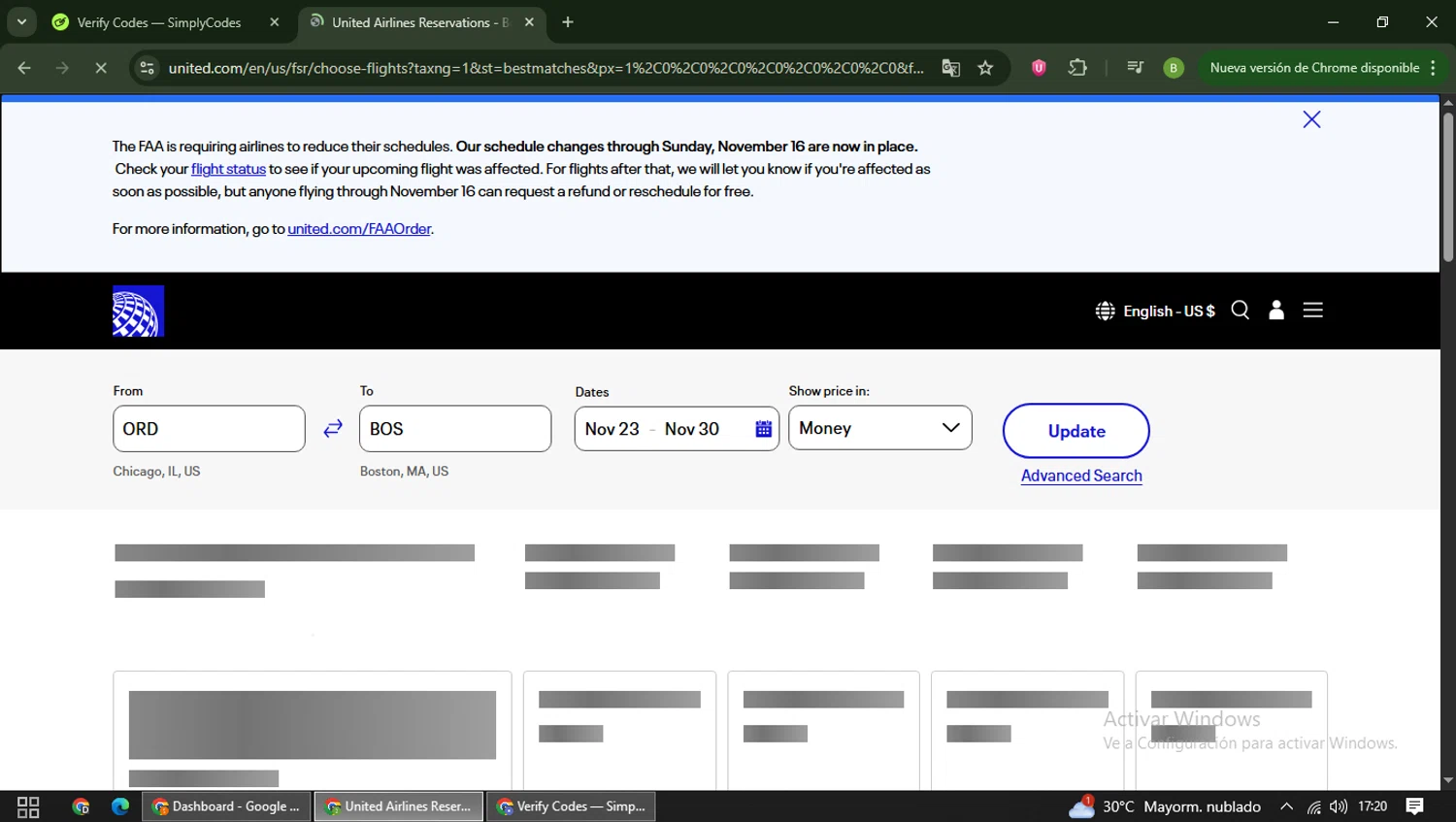This screenshot has width=1456, height=822.
Task: Open the site search magnifier icon
Action: [1241, 311]
